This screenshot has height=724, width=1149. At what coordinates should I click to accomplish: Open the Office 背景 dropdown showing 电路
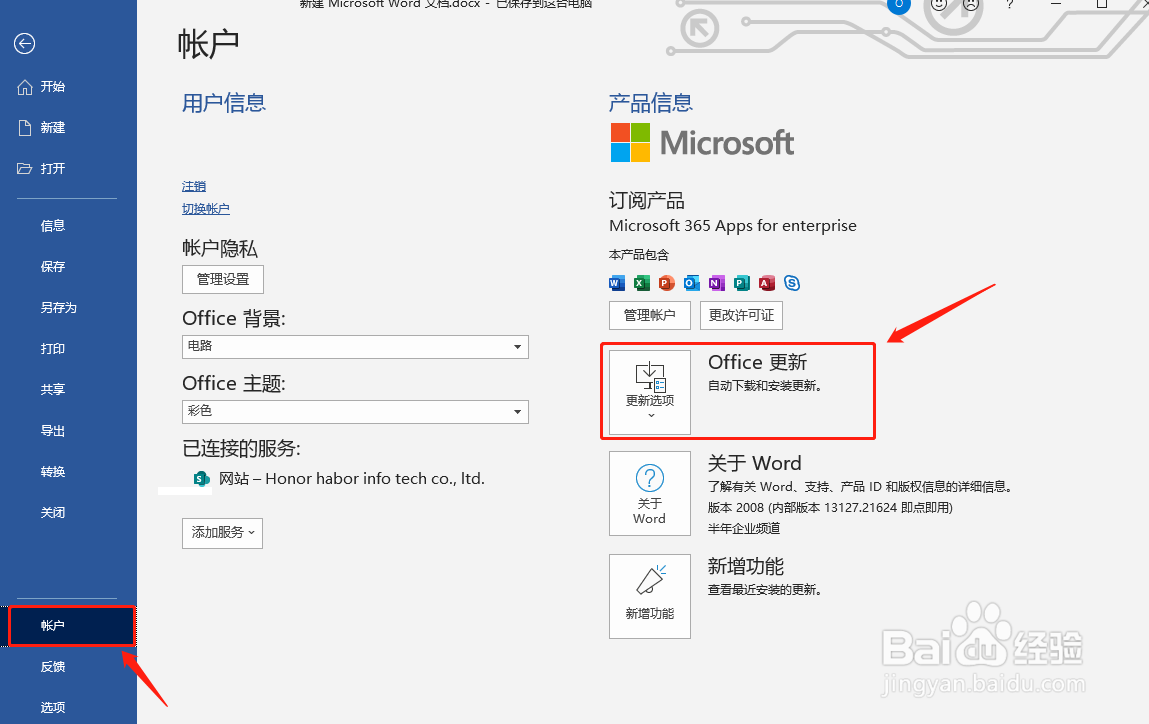coord(355,347)
